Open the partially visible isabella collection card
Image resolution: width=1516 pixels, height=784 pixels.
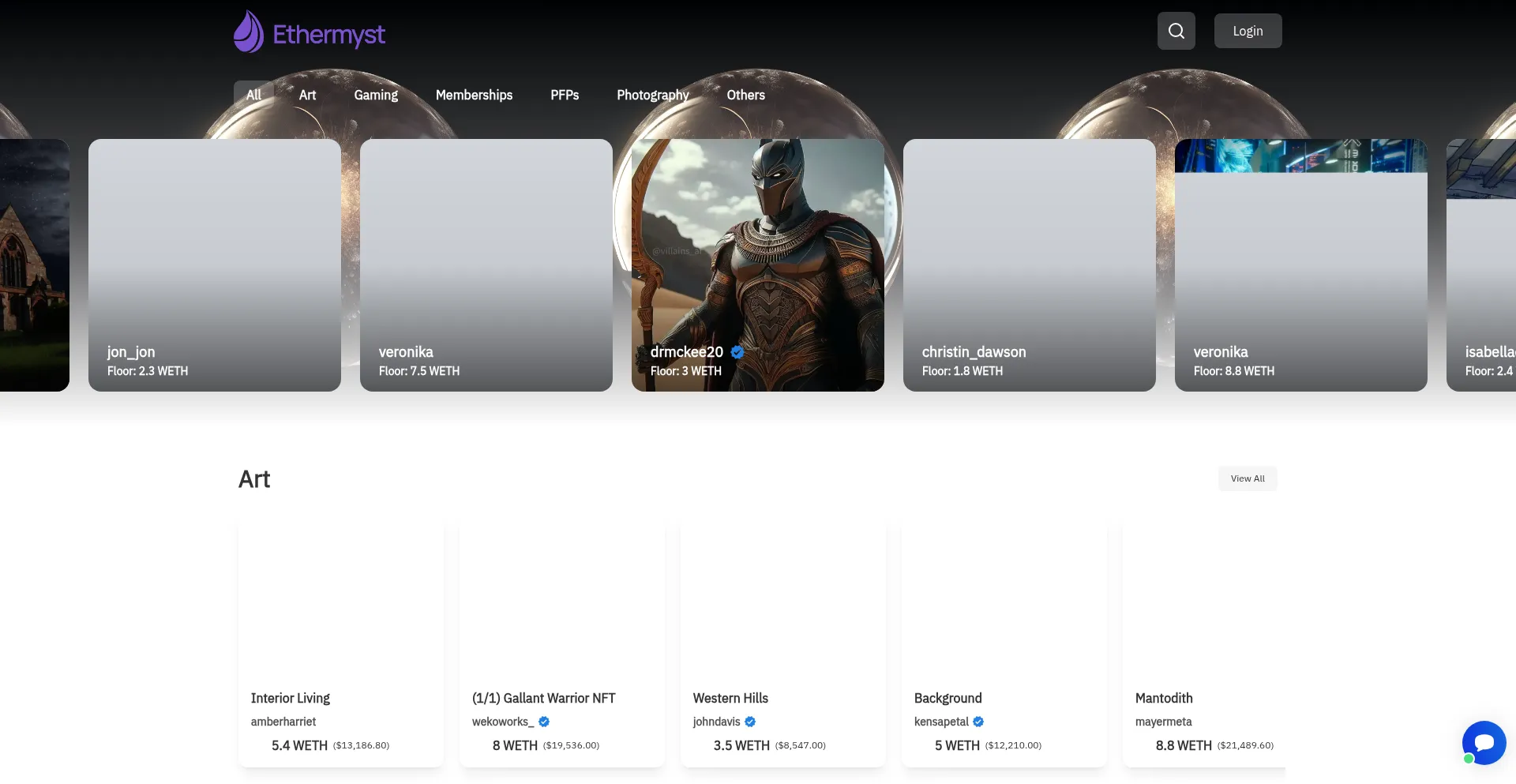click(1481, 265)
